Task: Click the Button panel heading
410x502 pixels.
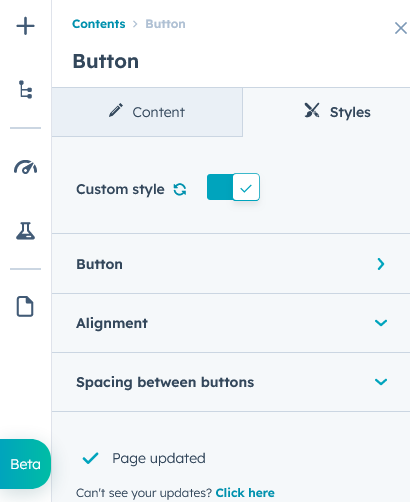Action: (106, 61)
